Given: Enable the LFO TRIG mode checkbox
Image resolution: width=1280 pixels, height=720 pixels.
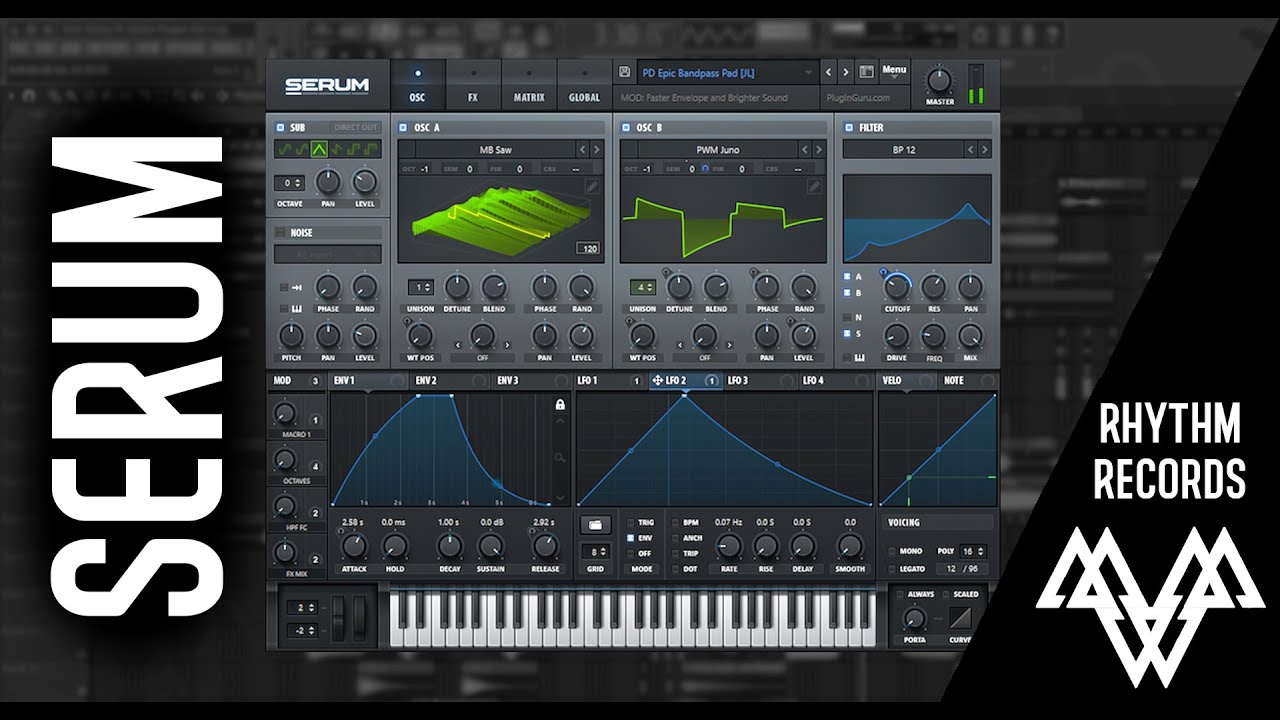Looking at the screenshot, I should [x=629, y=523].
